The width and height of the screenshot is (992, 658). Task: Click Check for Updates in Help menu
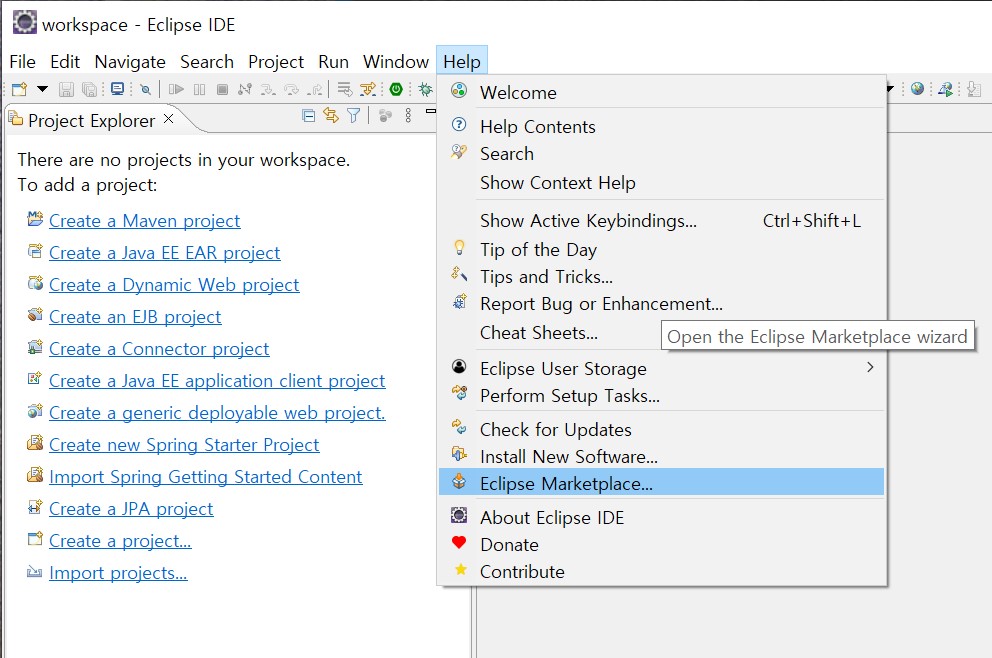[x=555, y=430]
